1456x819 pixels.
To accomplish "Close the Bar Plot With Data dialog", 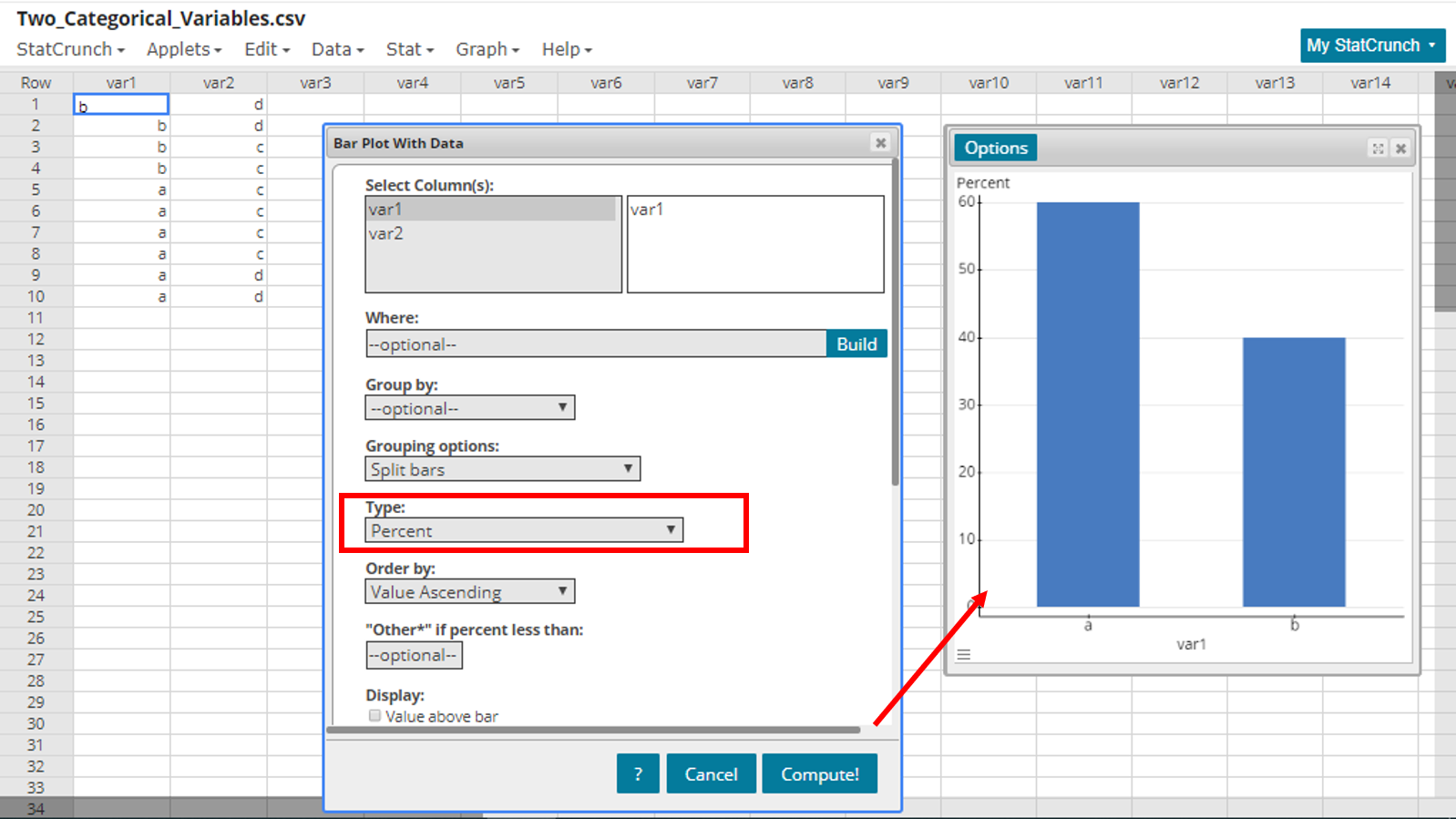I will pos(880,143).
